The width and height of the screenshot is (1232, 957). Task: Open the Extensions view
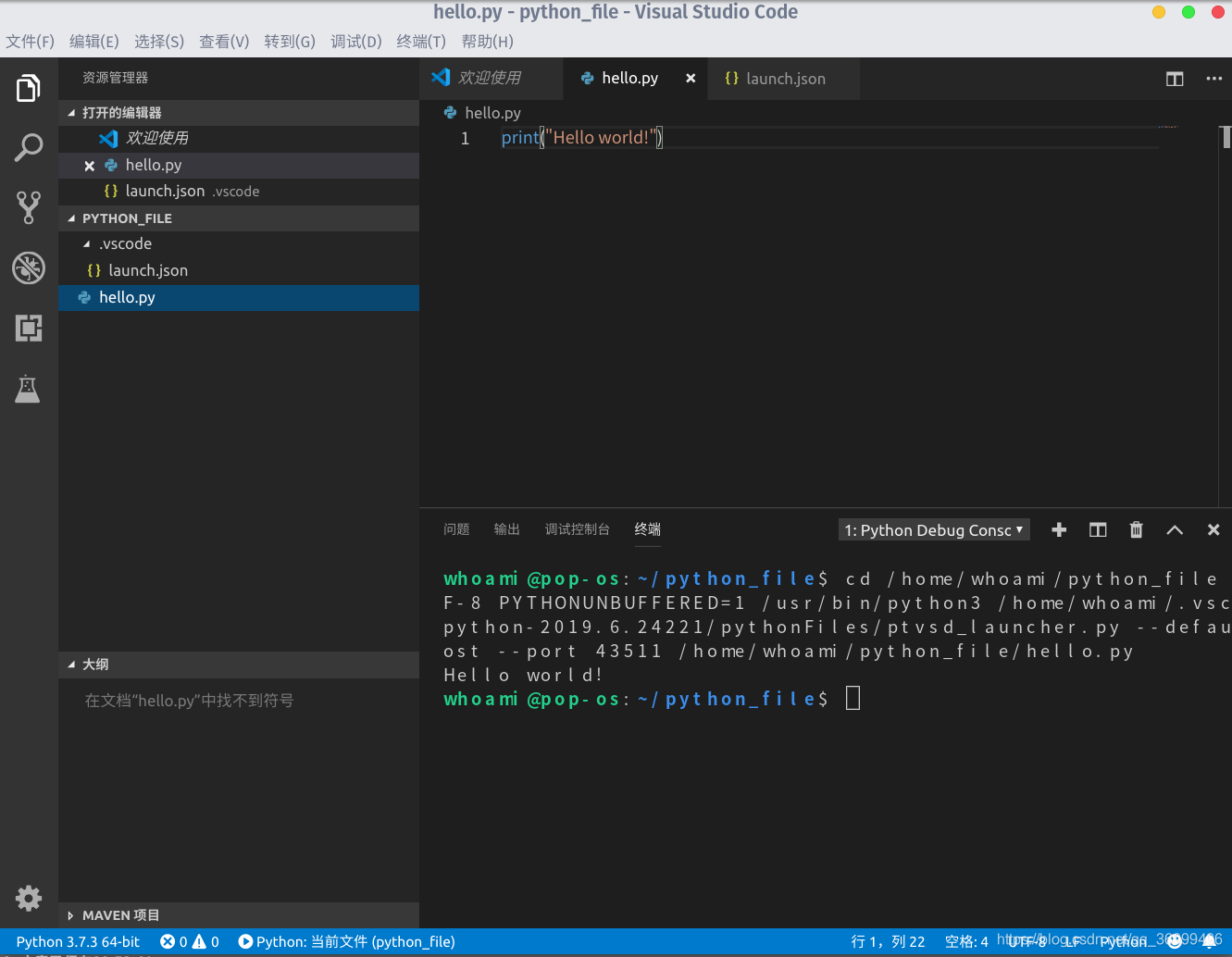point(29,328)
